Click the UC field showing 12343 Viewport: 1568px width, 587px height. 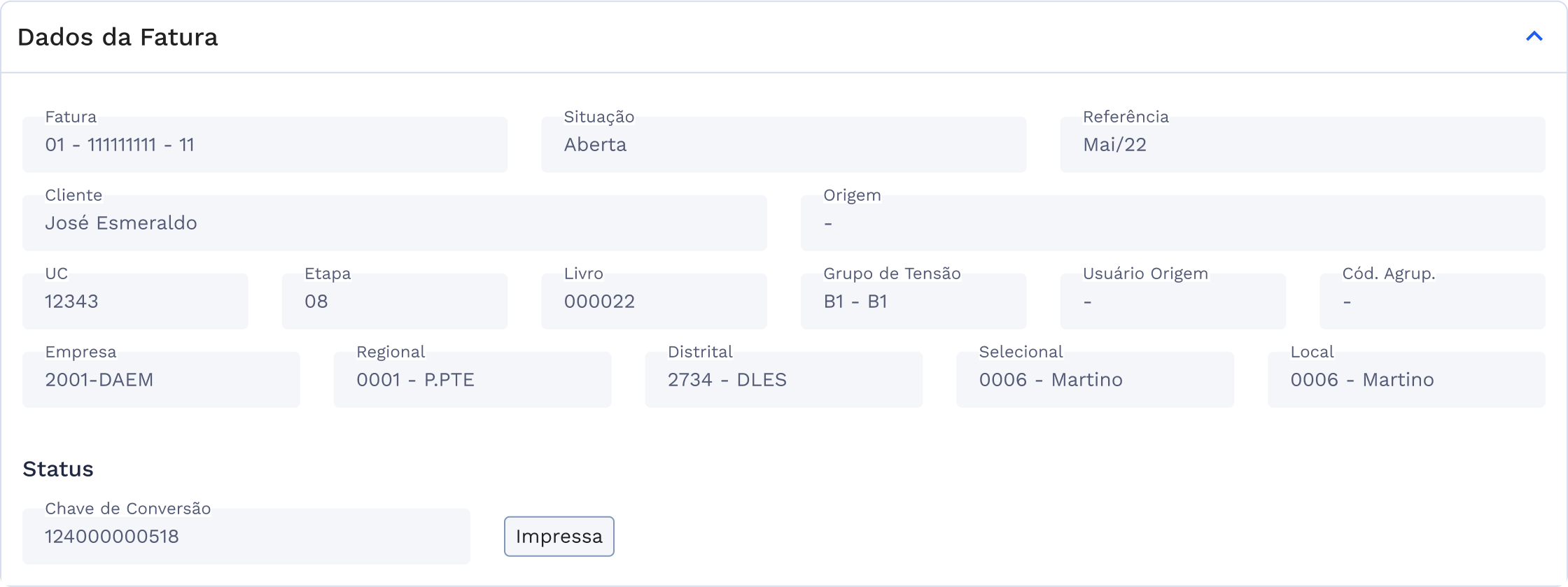tap(135, 301)
